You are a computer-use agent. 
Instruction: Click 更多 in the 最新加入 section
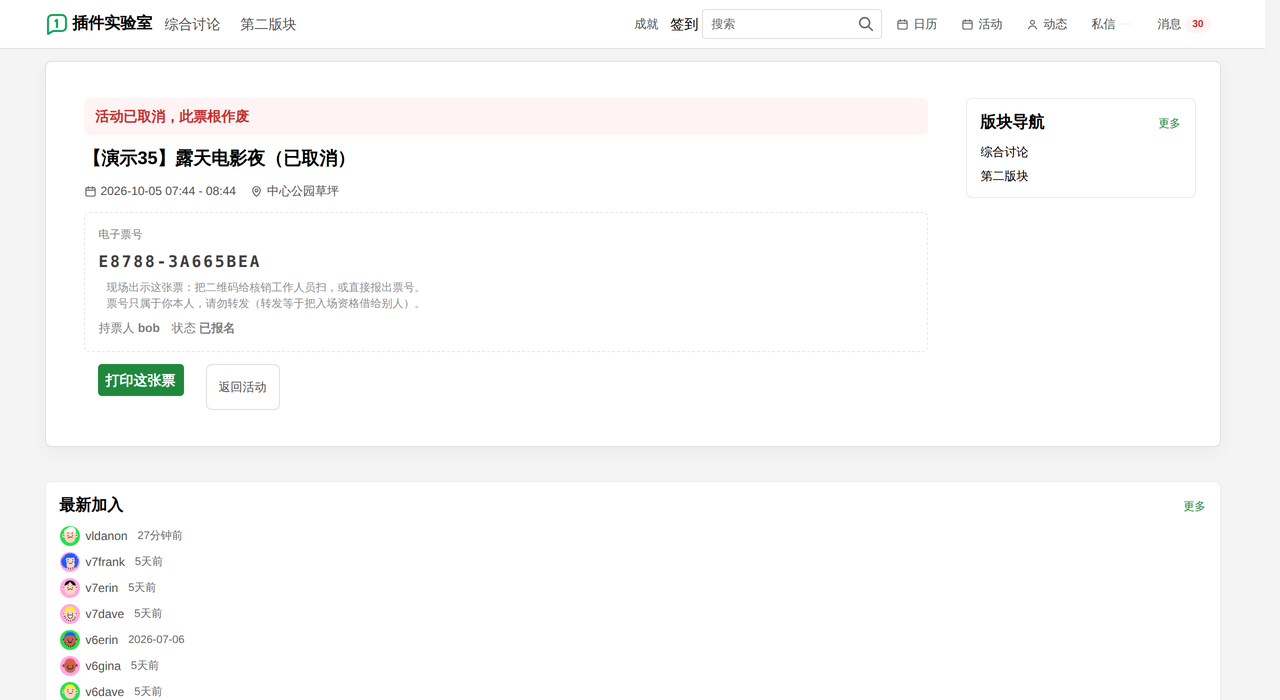(1194, 506)
